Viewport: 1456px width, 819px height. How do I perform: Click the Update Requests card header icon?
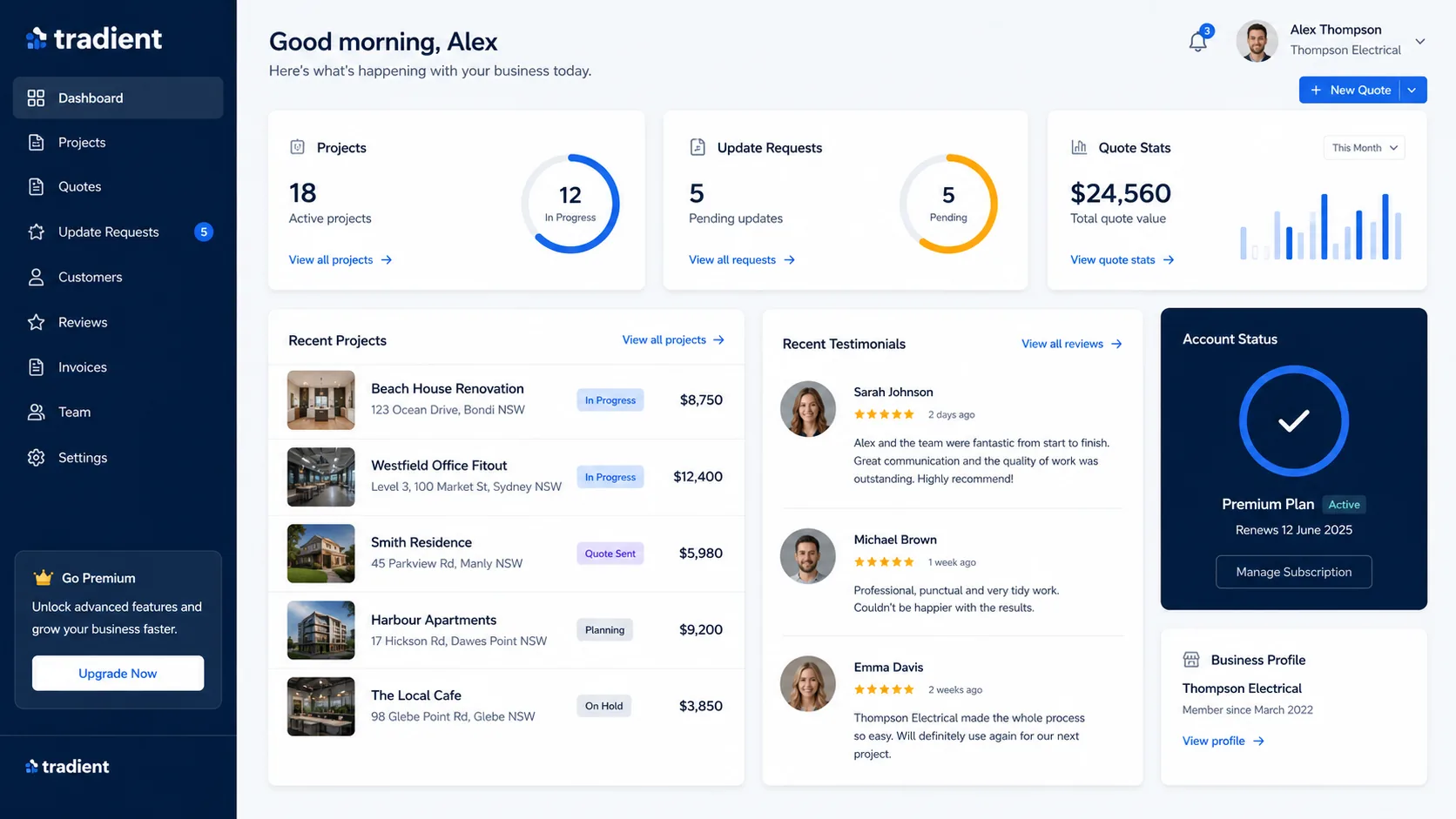pos(698,147)
